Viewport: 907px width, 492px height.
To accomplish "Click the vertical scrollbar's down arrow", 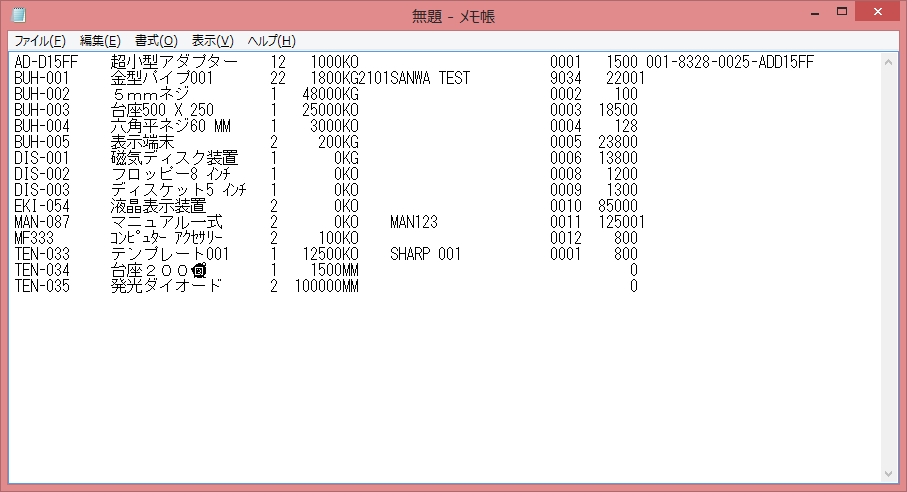I will pos(890,473).
